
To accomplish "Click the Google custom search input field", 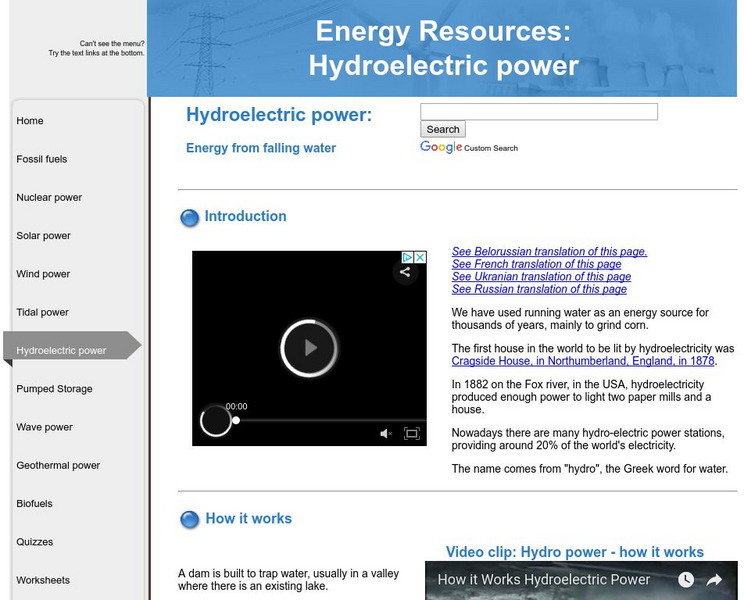I will 538,112.
